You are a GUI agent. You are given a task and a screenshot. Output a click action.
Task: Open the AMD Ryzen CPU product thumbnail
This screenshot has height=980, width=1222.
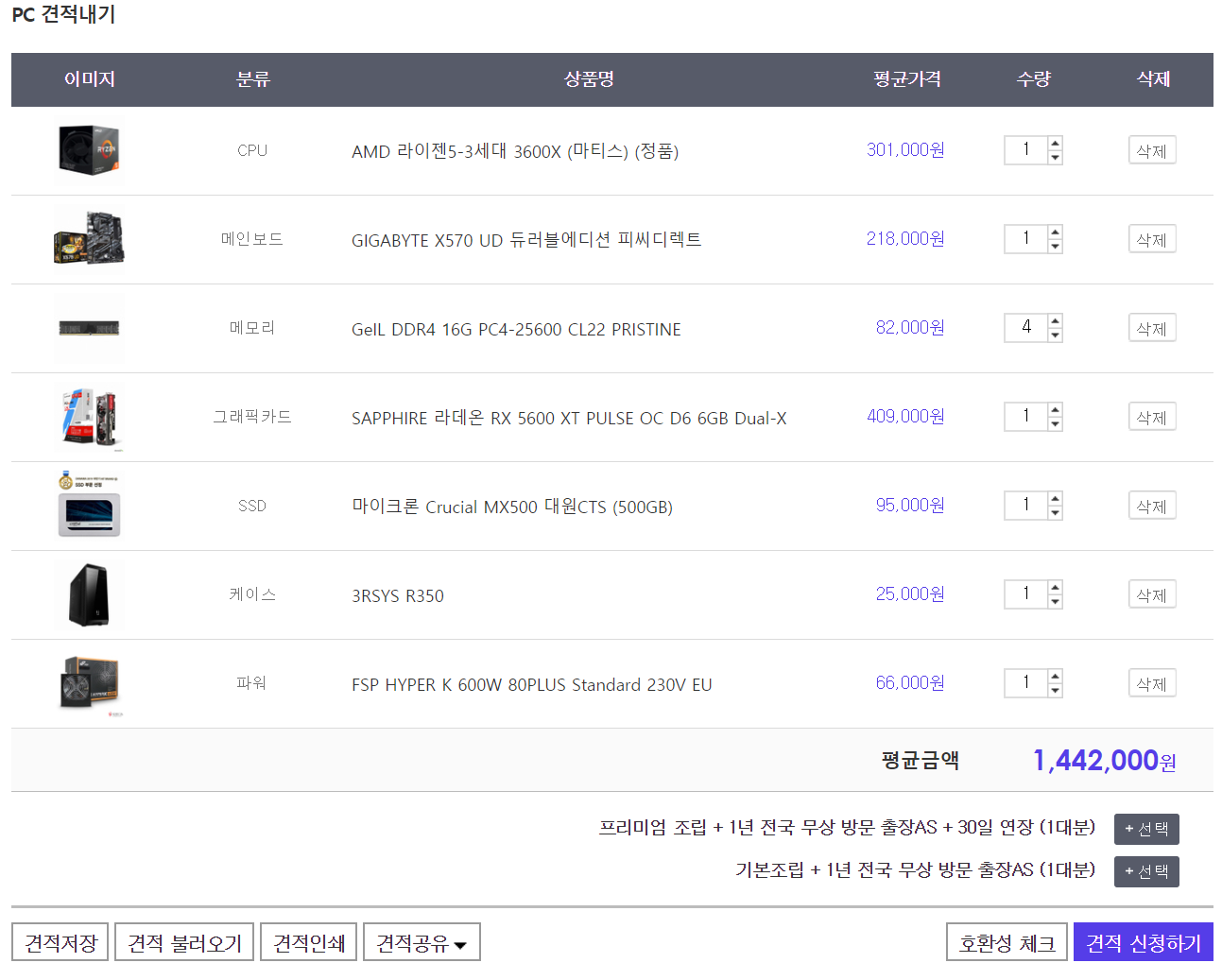click(89, 151)
